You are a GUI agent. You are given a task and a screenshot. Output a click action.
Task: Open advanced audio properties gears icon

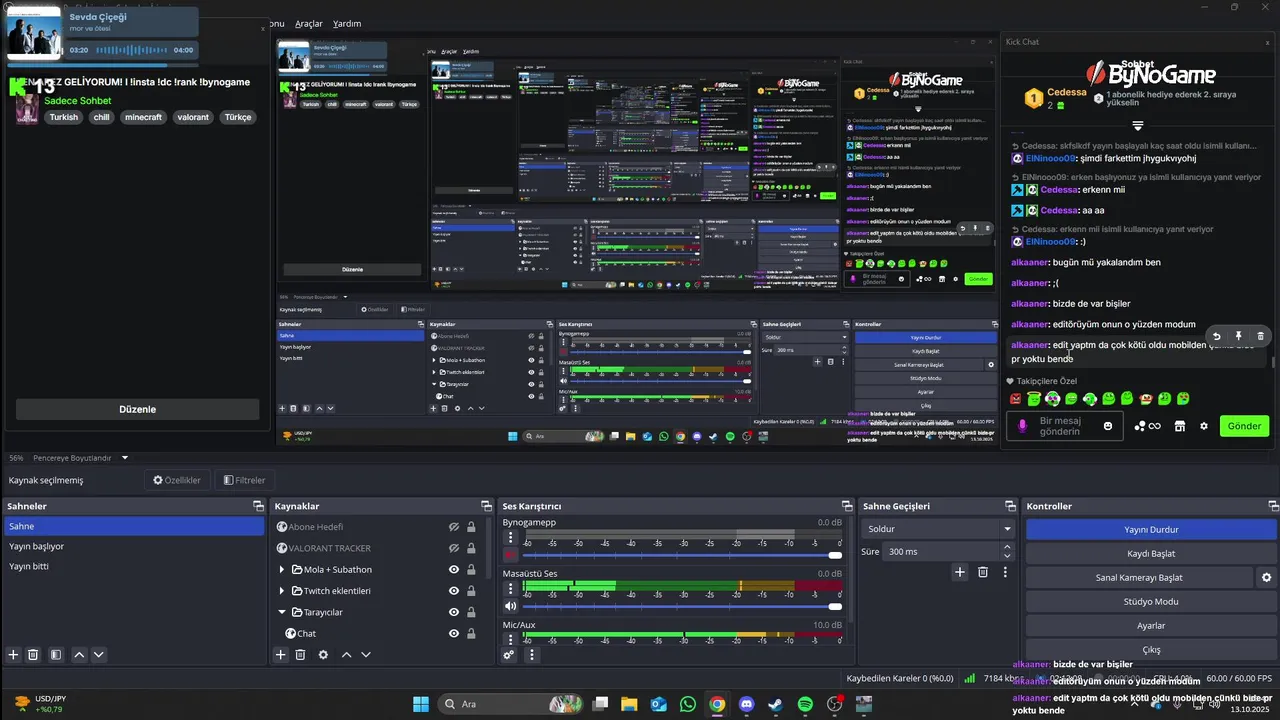click(x=509, y=655)
